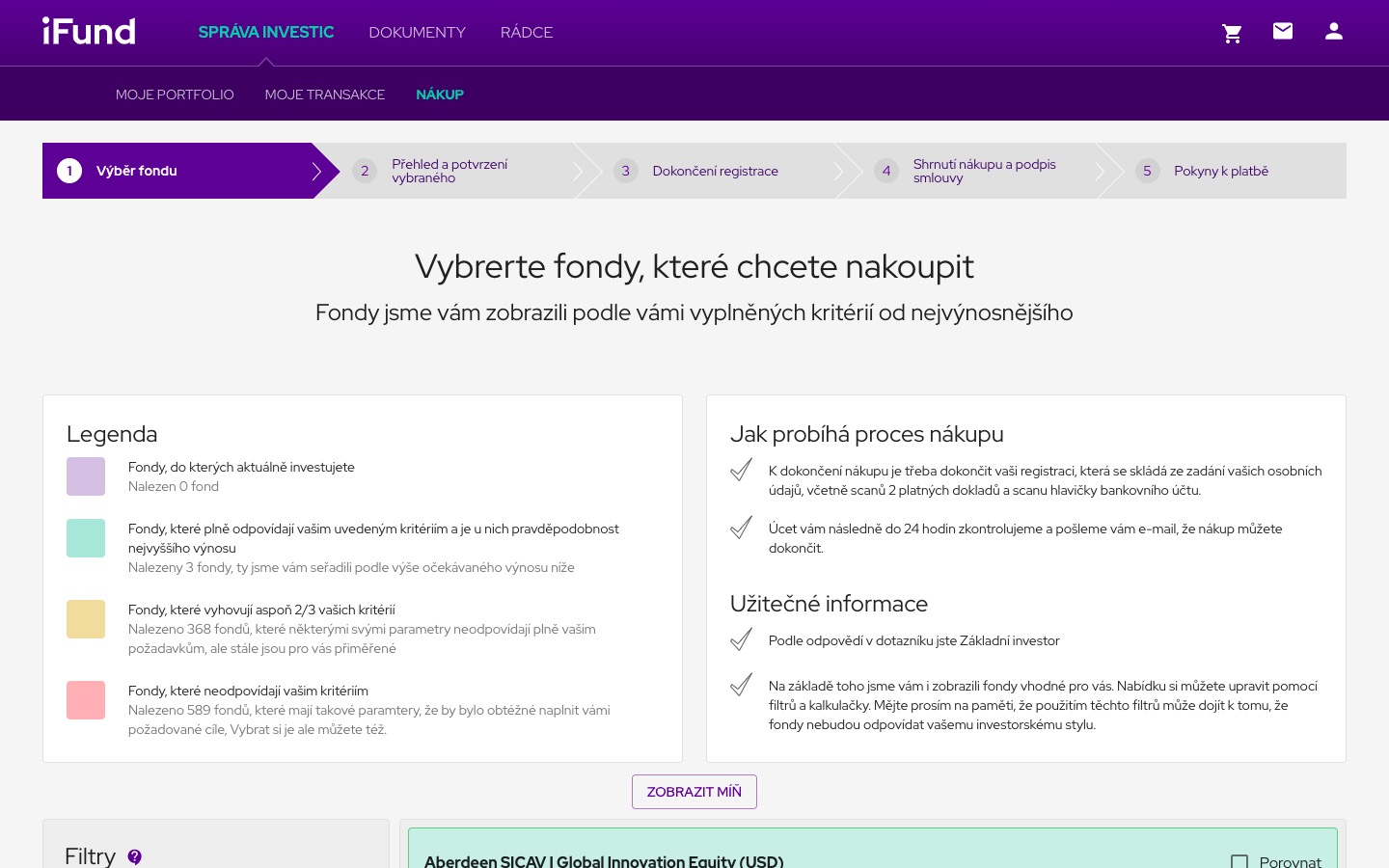Open the DOKUMENTY menu
This screenshot has width=1389, height=868.
(417, 32)
